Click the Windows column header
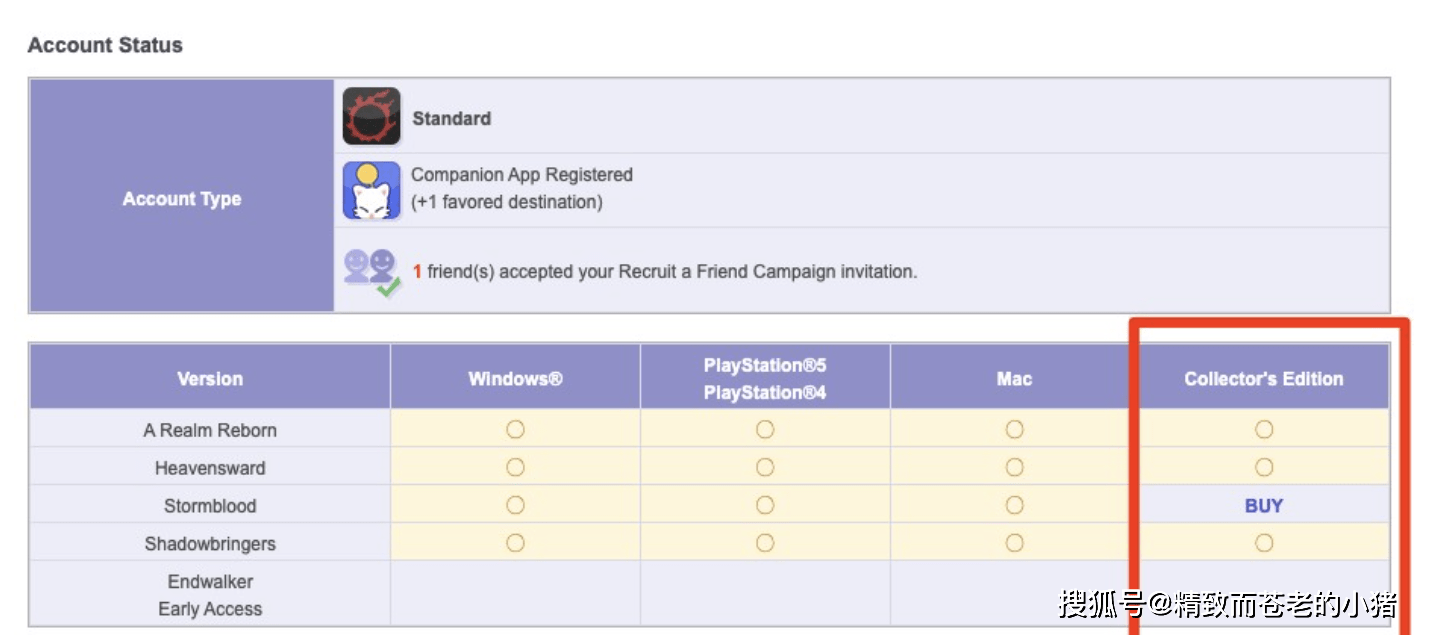This screenshot has width=1431, height=635. (x=515, y=378)
